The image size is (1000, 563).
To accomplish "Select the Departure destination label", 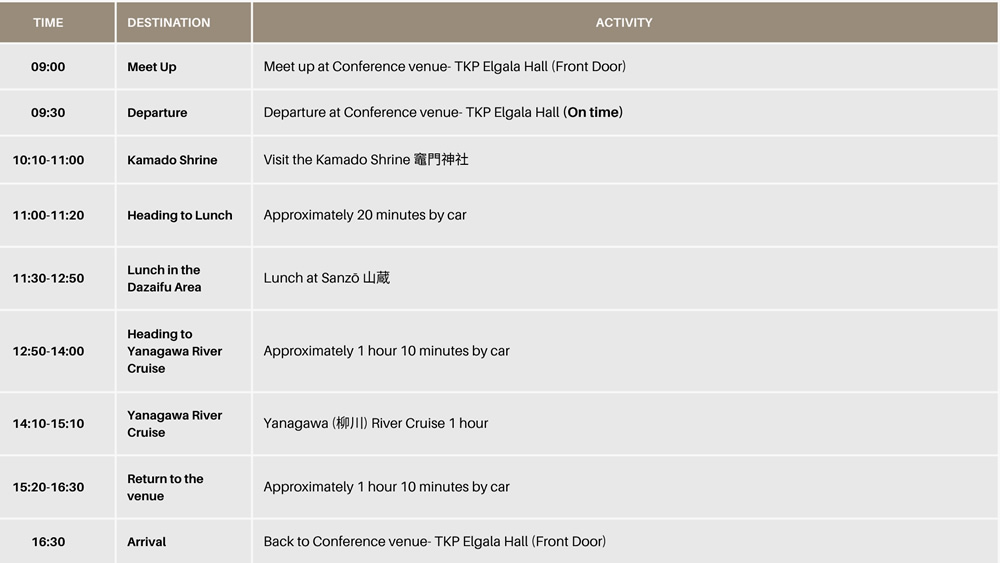I will [157, 113].
